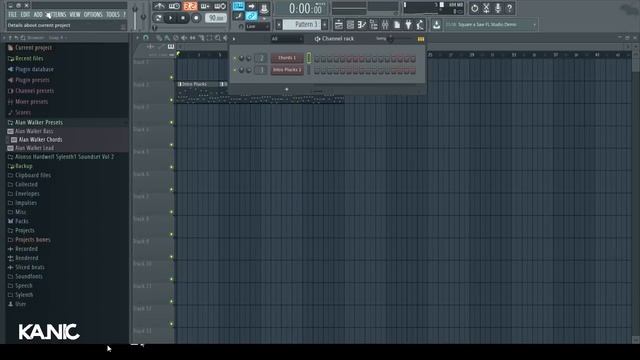Select the Alan Walker Chords preset
The height and width of the screenshot is (360, 640).
coord(40,140)
